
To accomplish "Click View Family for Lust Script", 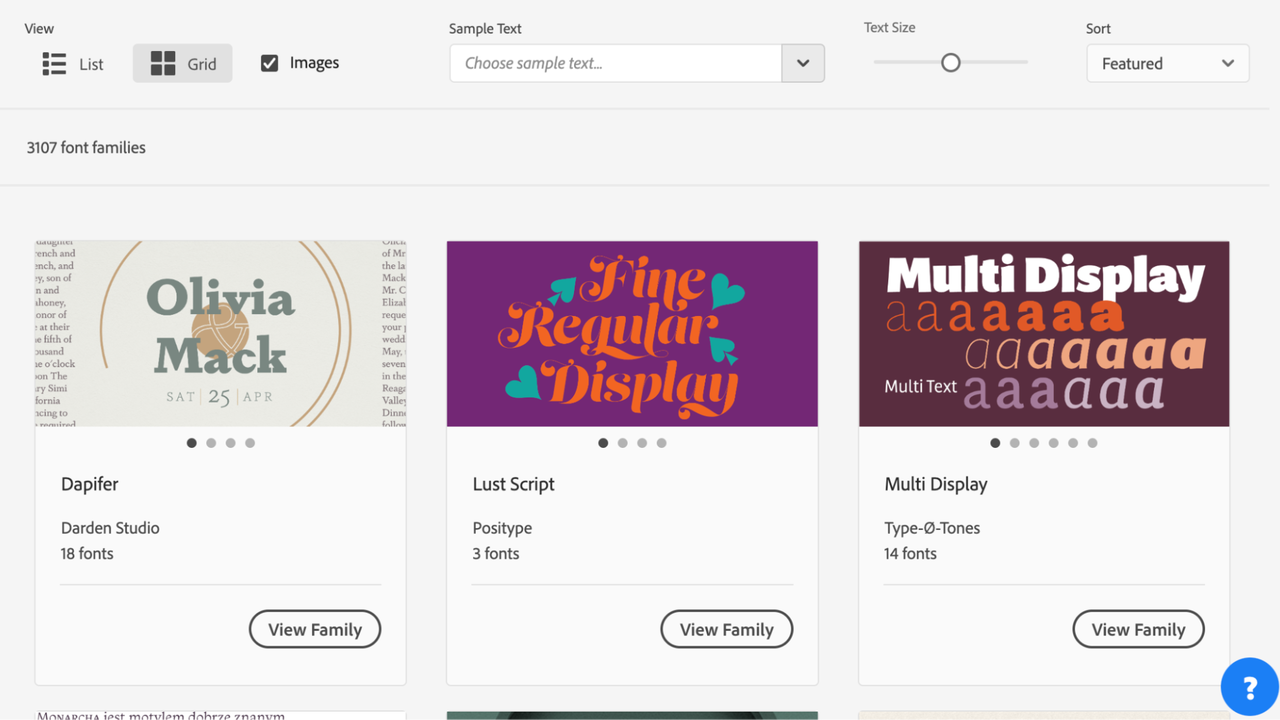I will (x=726, y=629).
